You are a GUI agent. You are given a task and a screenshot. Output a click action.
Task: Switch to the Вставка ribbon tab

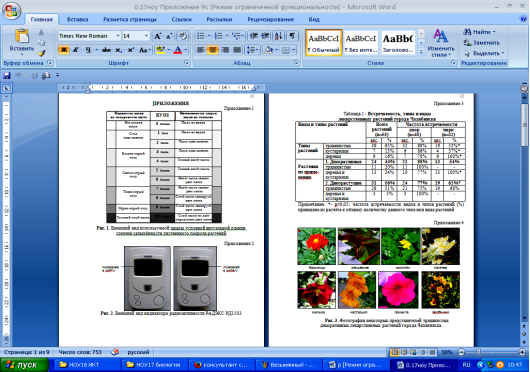coord(77,19)
